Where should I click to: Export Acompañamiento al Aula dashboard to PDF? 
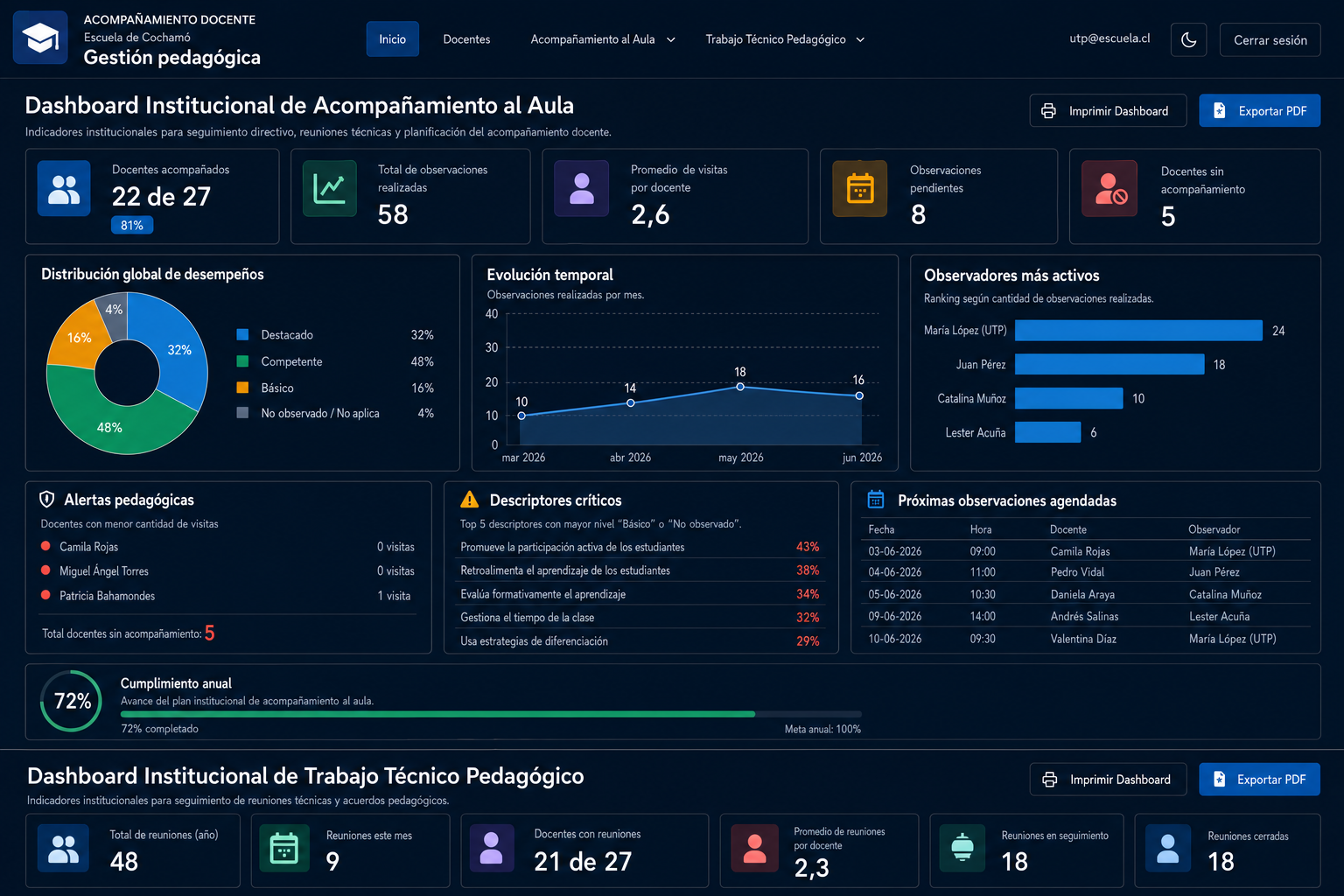[1259, 111]
